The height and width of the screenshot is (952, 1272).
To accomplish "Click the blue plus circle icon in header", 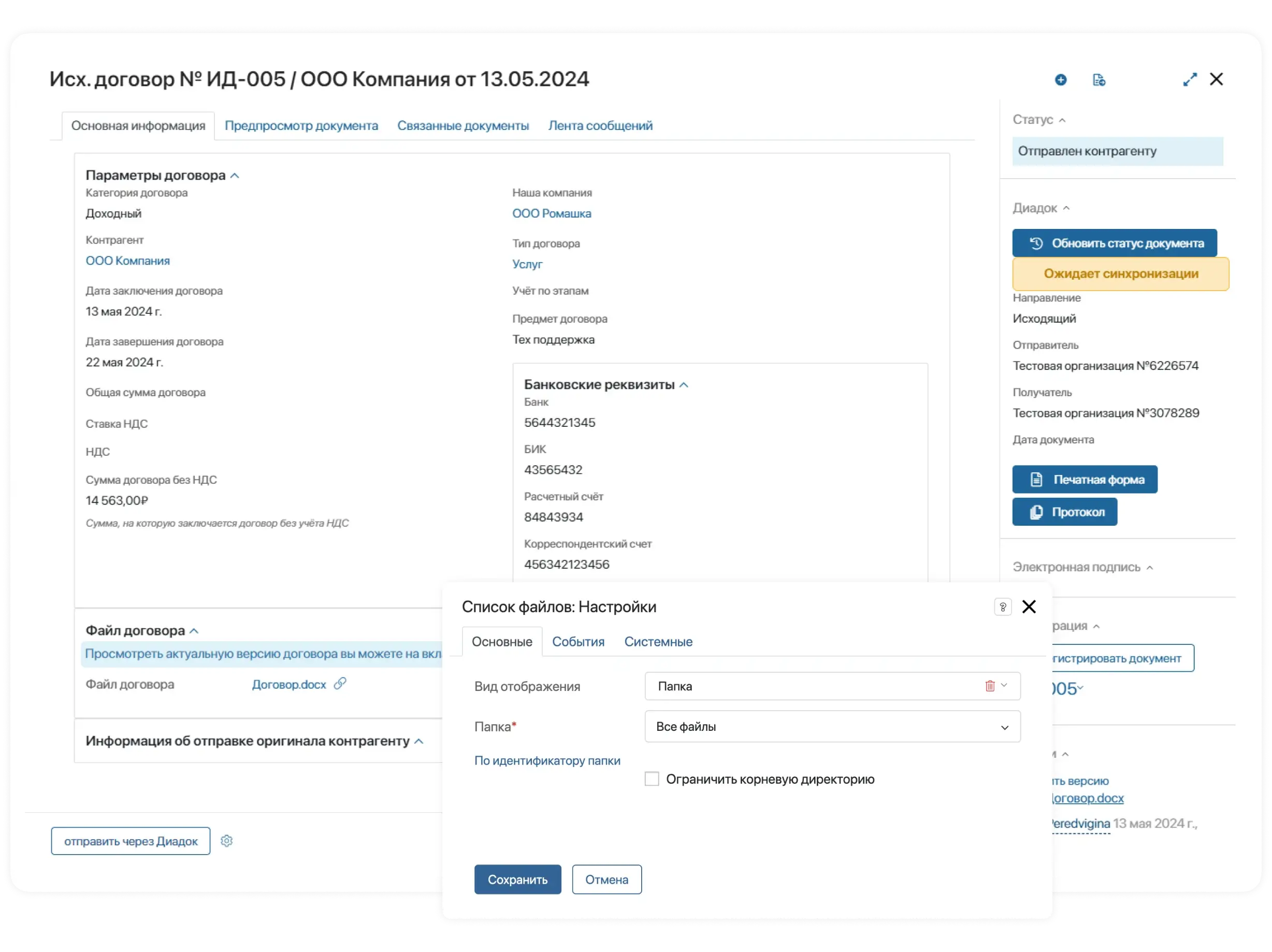I will coord(1060,79).
